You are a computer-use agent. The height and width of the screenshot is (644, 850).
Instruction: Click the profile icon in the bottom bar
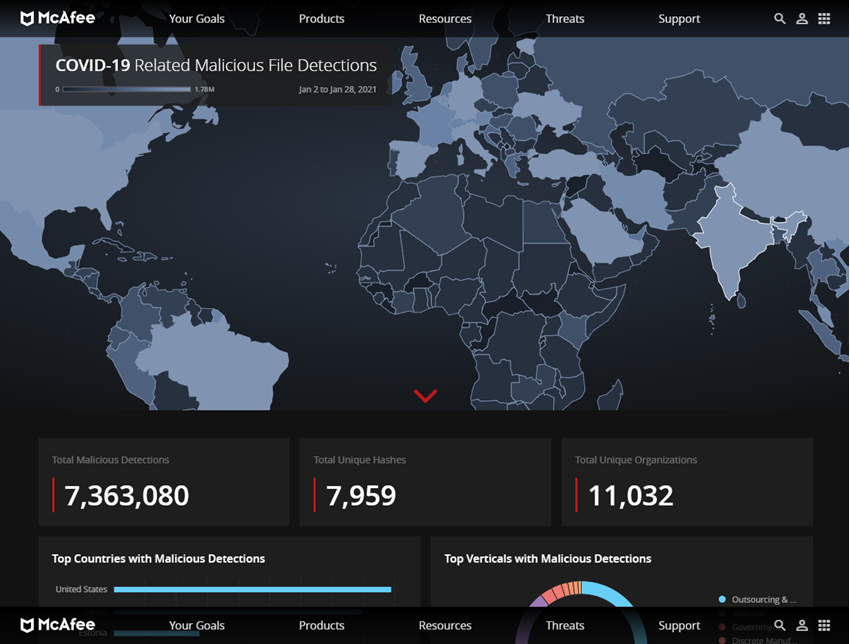point(802,625)
